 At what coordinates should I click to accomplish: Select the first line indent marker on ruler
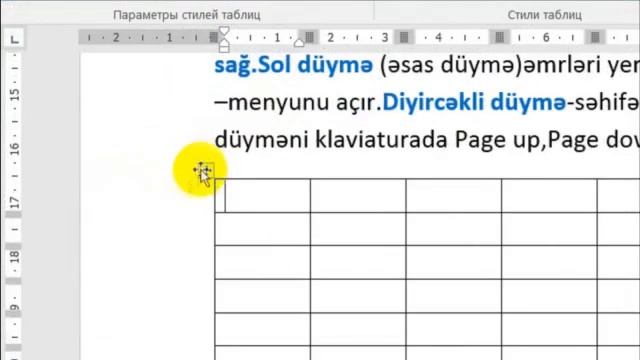224,31
